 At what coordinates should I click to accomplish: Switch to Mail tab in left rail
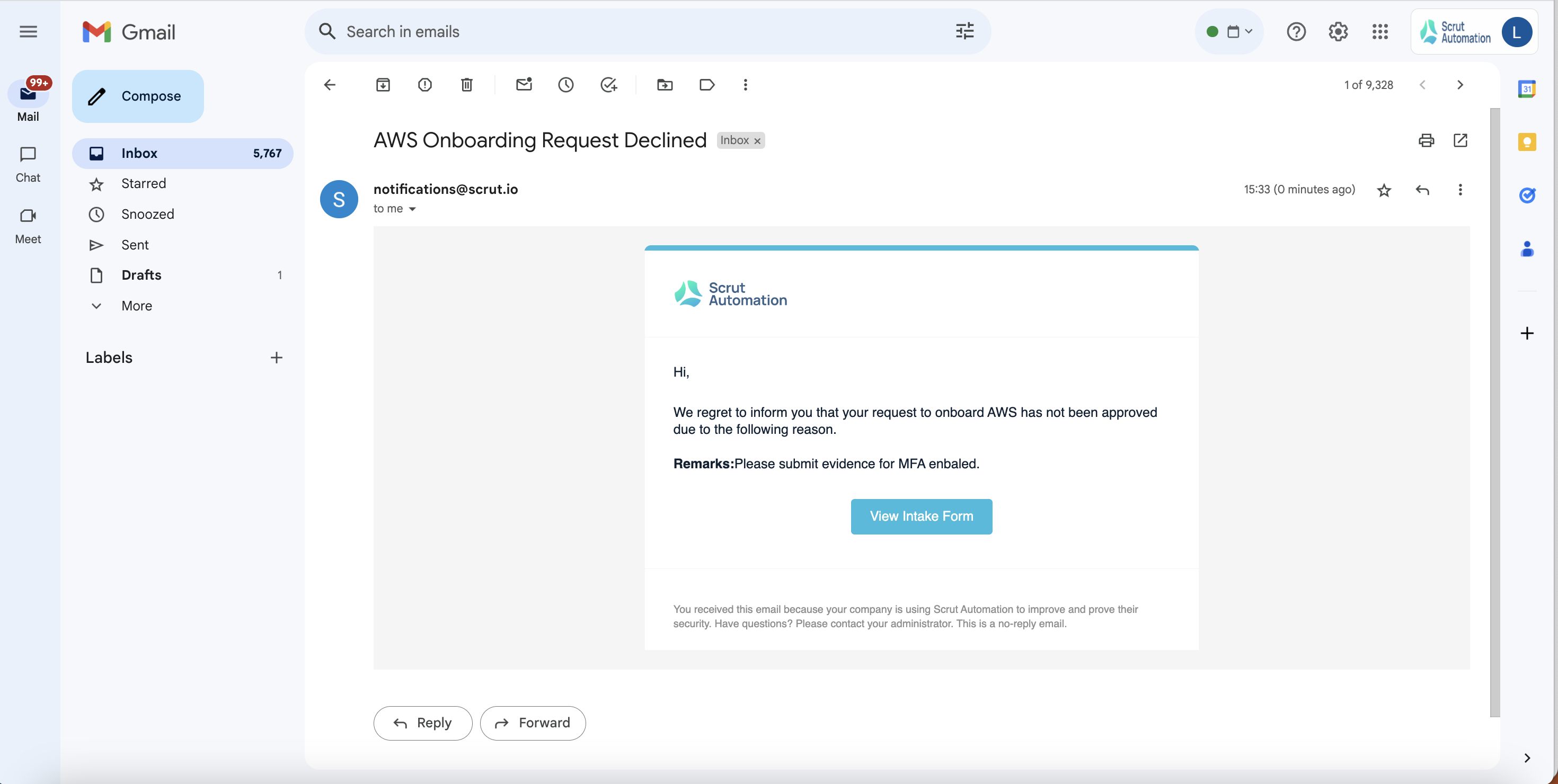click(x=28, y=101)
